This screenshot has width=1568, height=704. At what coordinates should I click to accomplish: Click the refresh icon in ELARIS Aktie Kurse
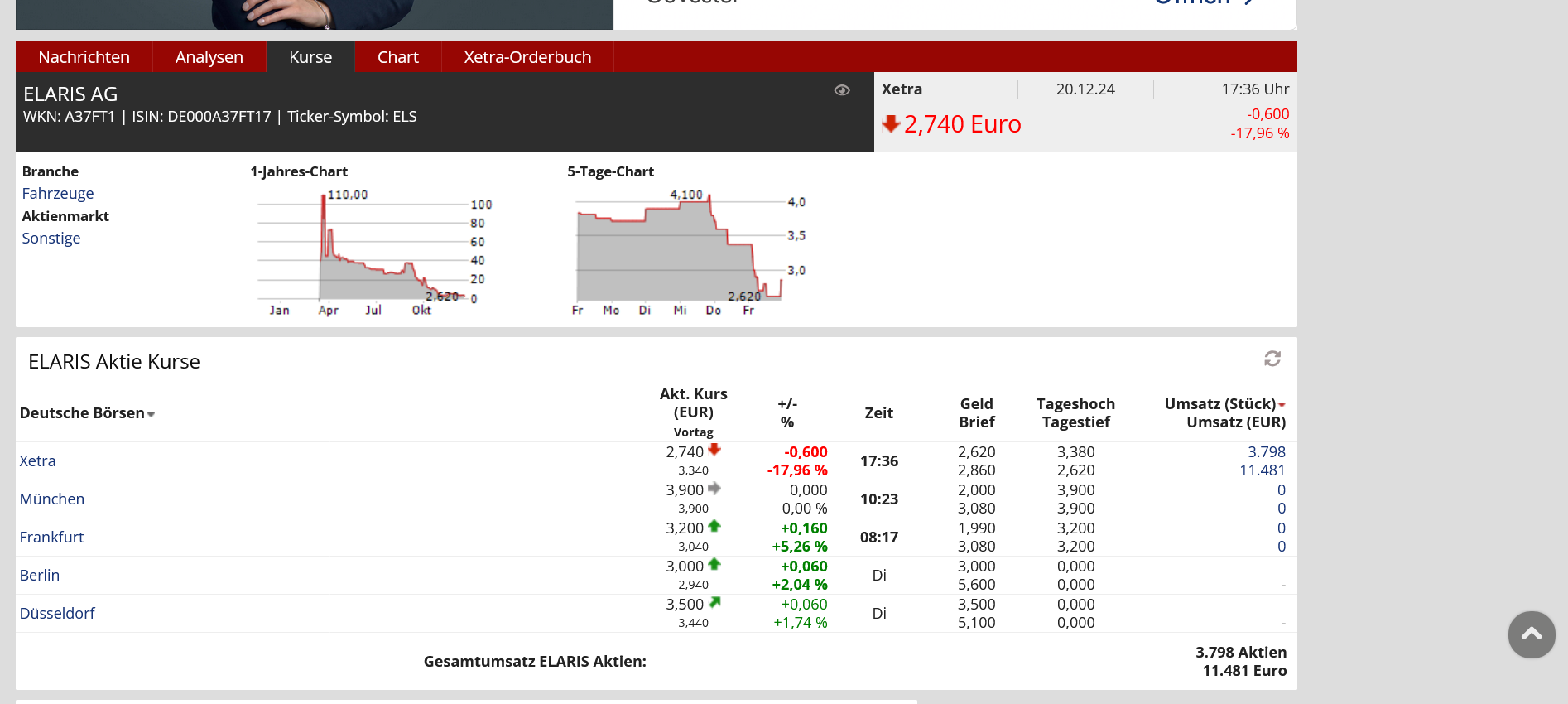1272,359
